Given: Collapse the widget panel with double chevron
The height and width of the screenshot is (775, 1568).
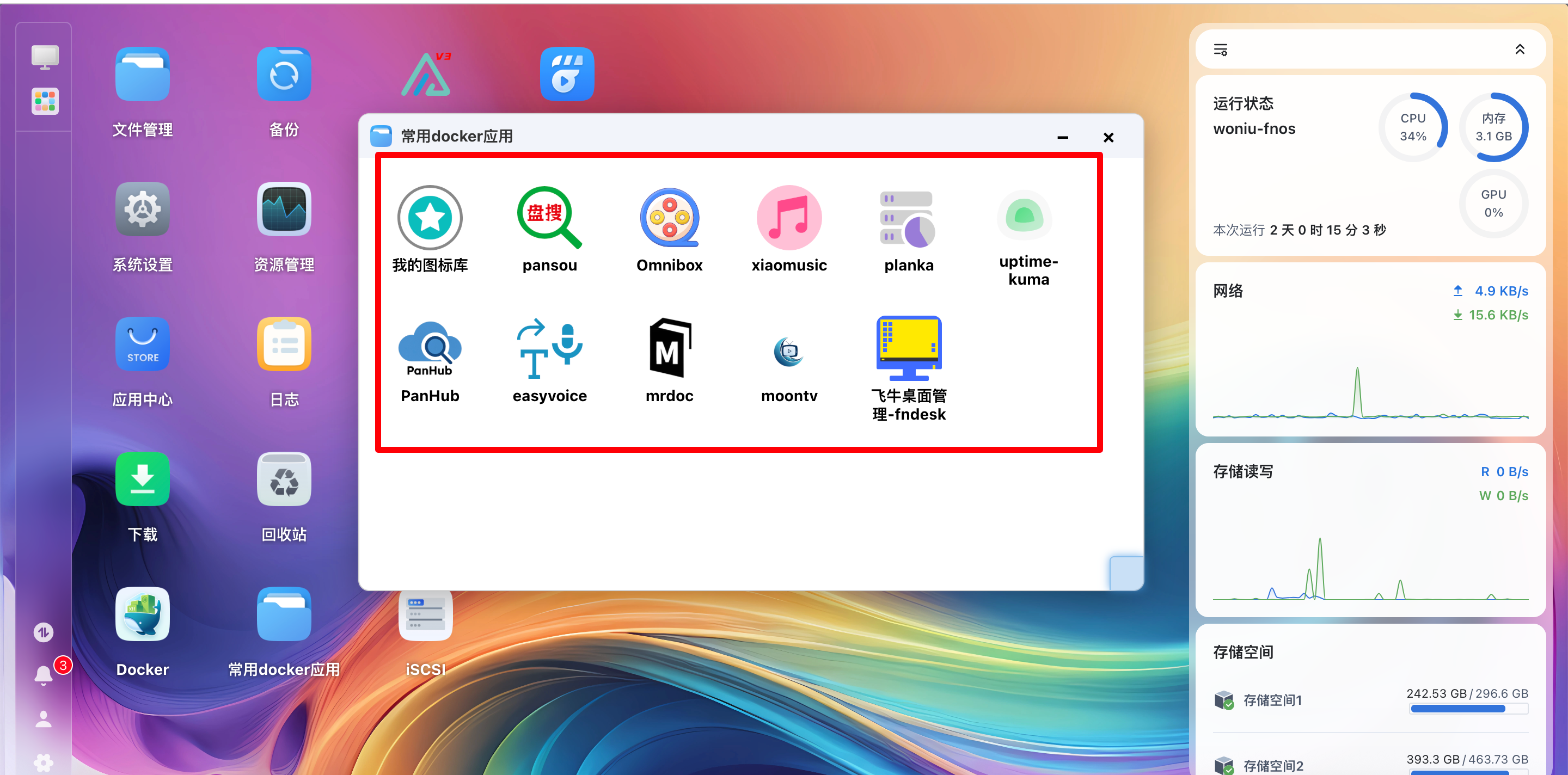Looking at the screenshot, I should 1520,50.
